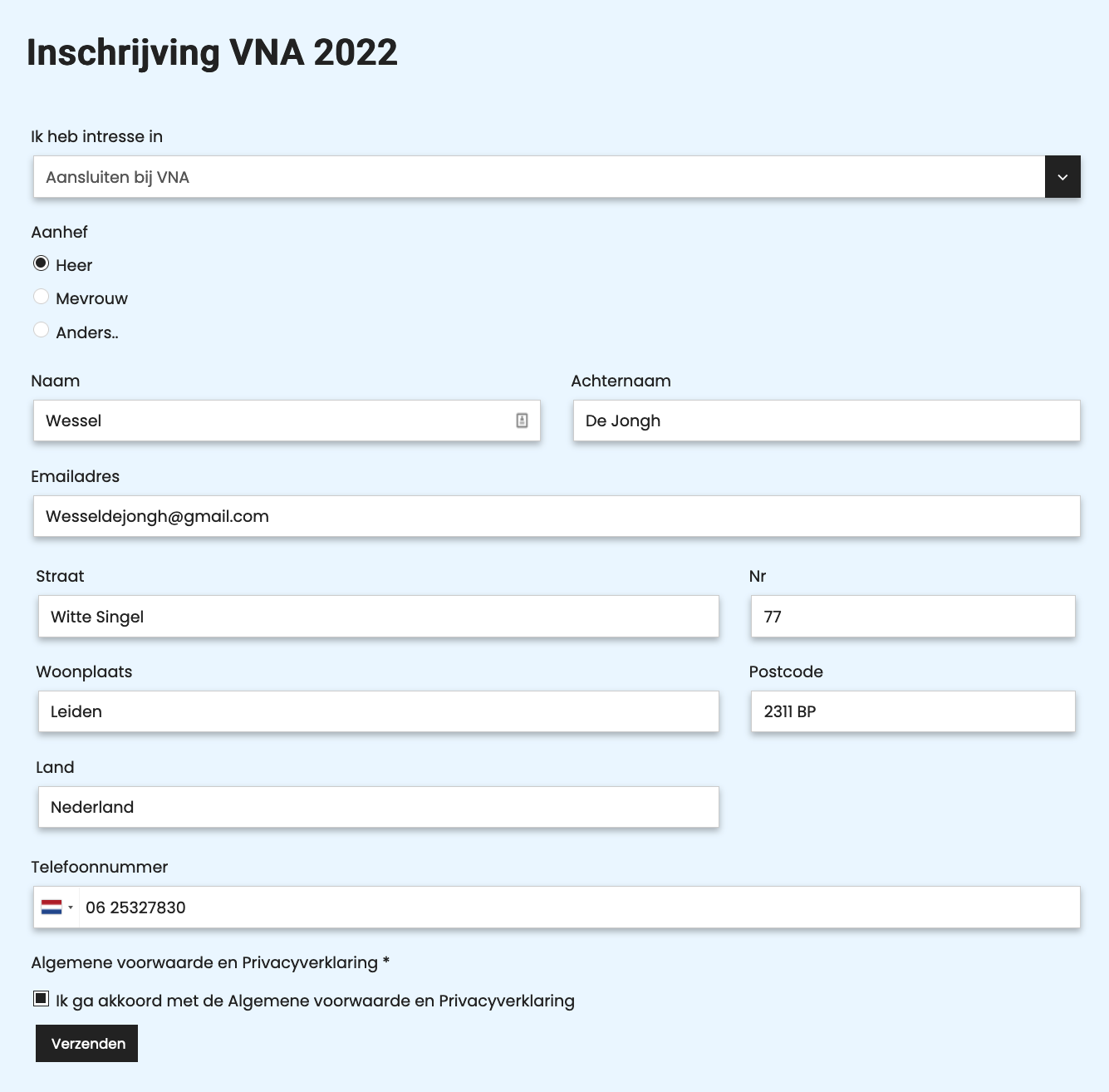Click the Straat field containing Witte Singel
The height and width of the screenshot is (1092, 1109).
pos(374,617)
